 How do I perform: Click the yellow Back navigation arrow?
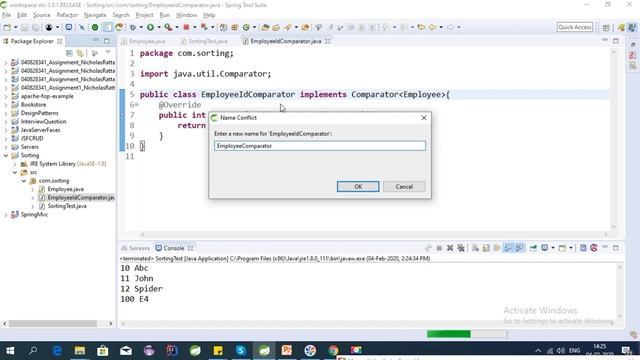[x=432, y=27]
